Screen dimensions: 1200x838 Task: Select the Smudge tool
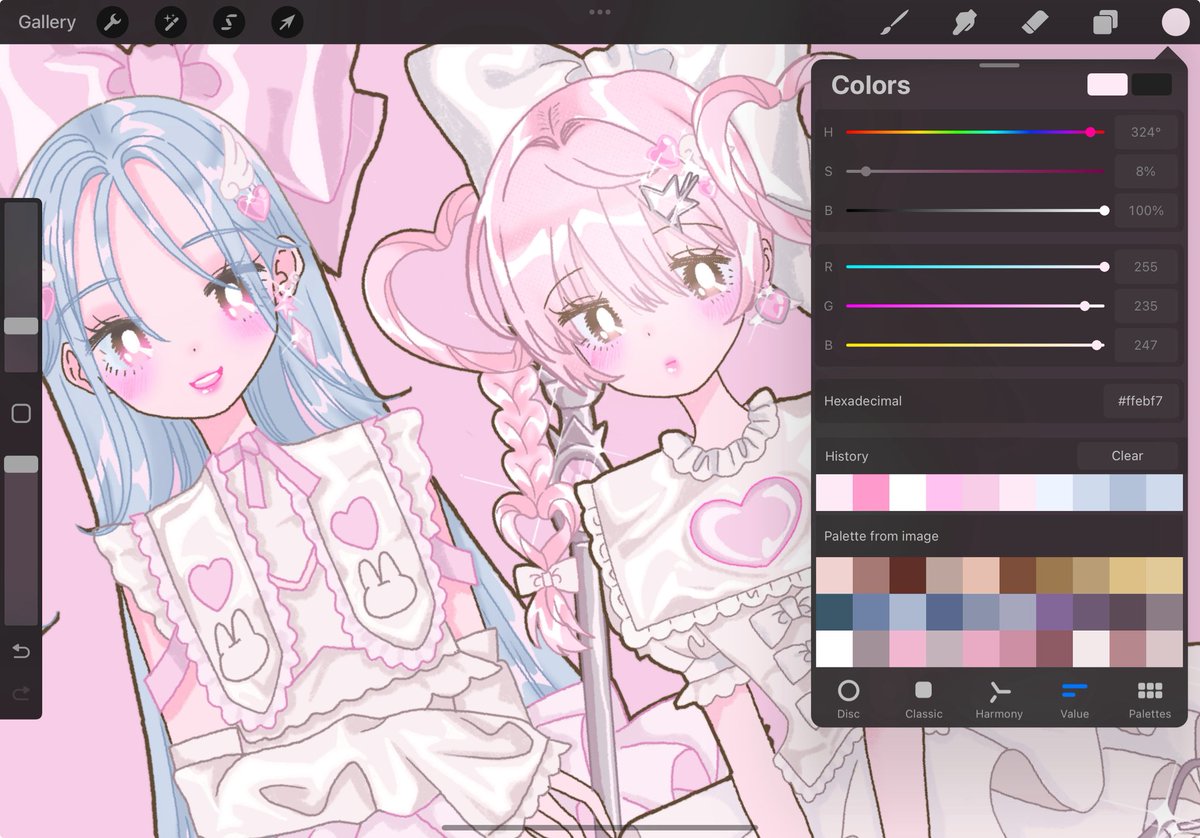point(963,22)
